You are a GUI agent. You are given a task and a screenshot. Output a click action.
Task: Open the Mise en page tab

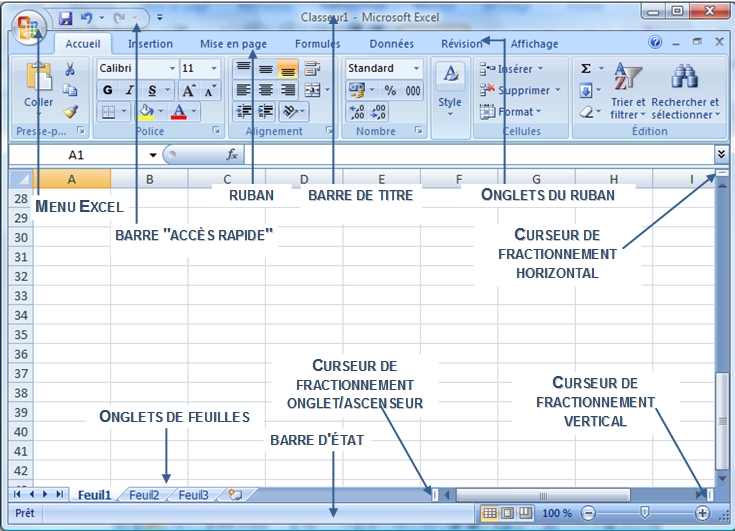[x=233, y=44]
